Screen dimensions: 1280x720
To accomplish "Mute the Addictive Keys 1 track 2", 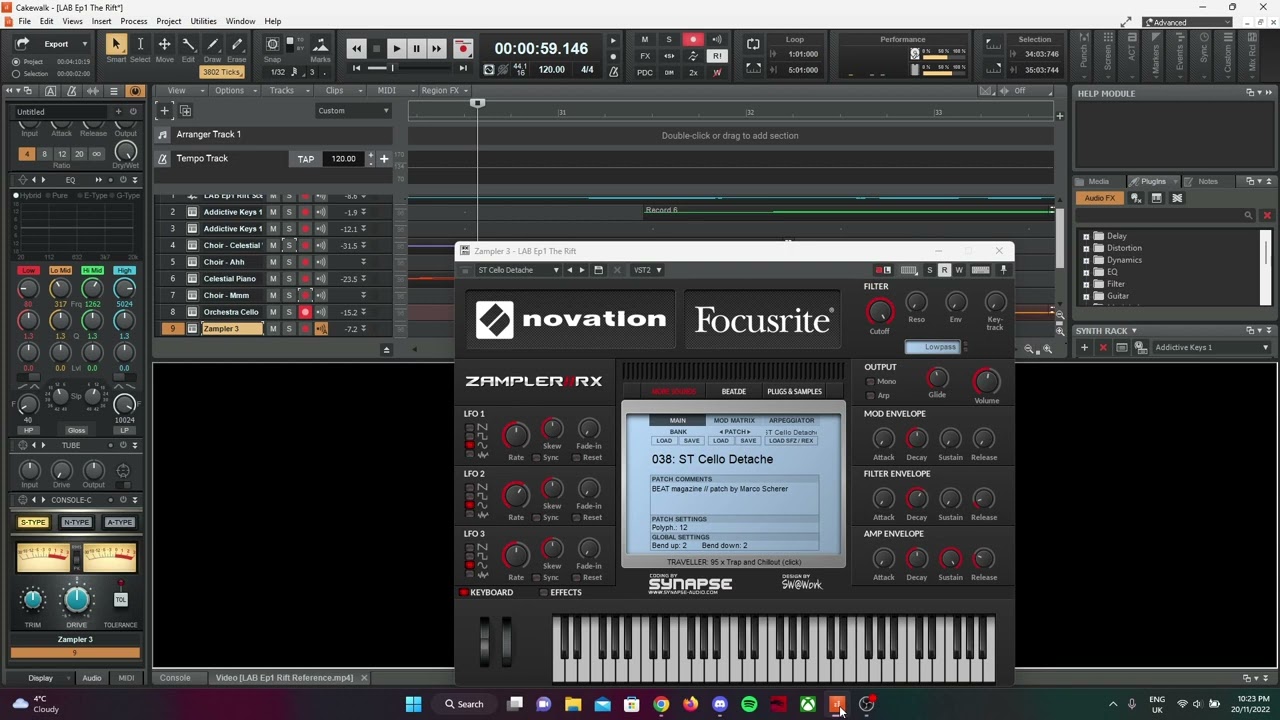I will coord(272,212).
